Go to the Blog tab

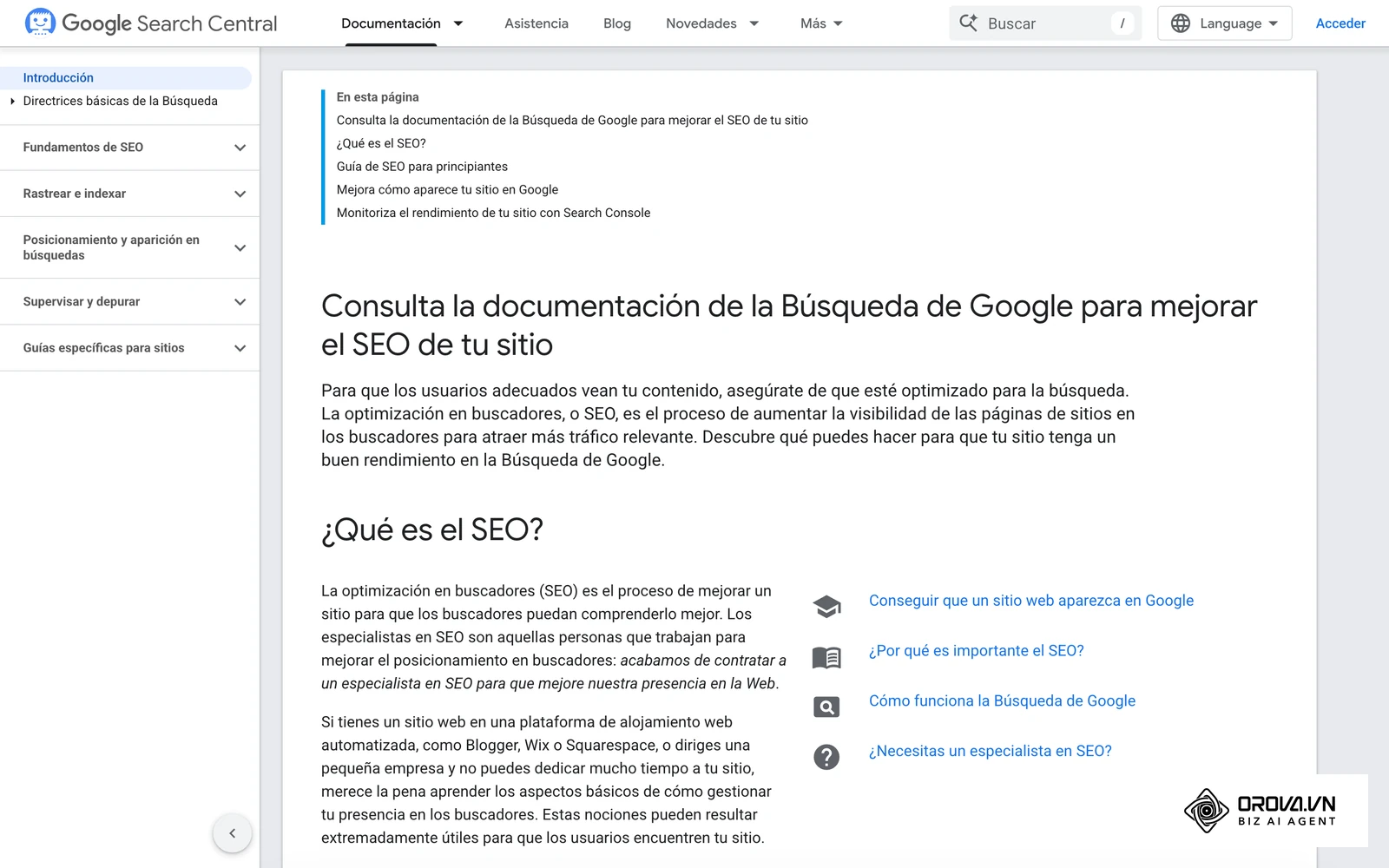pos(617,23)
